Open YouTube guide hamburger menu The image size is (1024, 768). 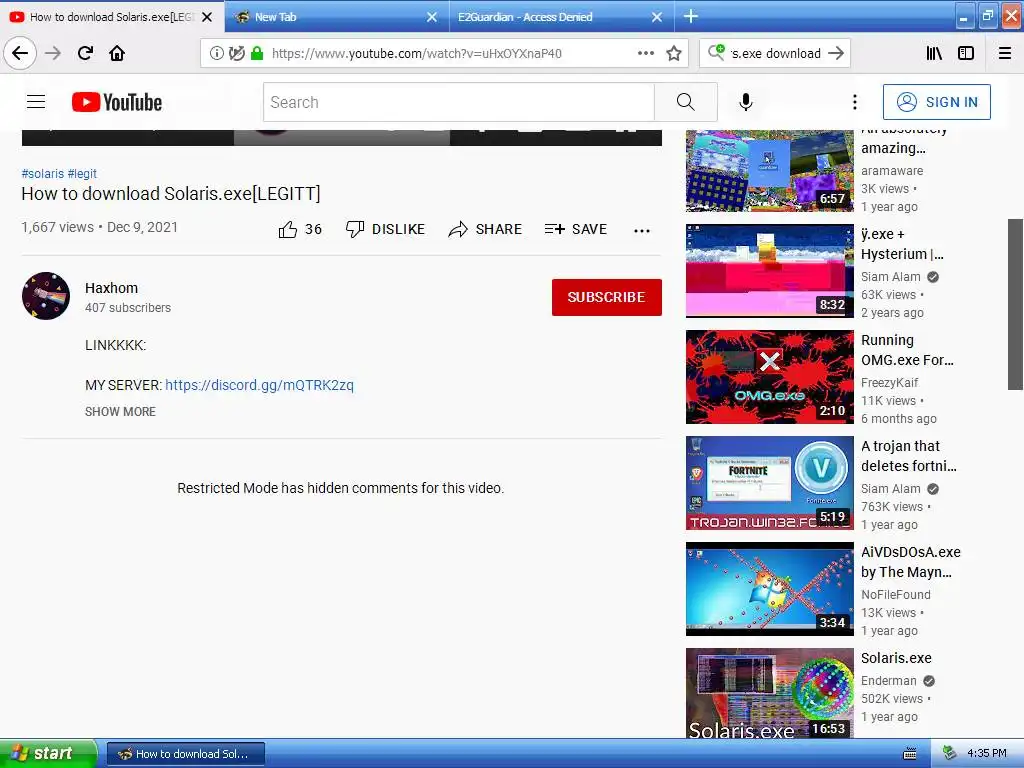36,102
